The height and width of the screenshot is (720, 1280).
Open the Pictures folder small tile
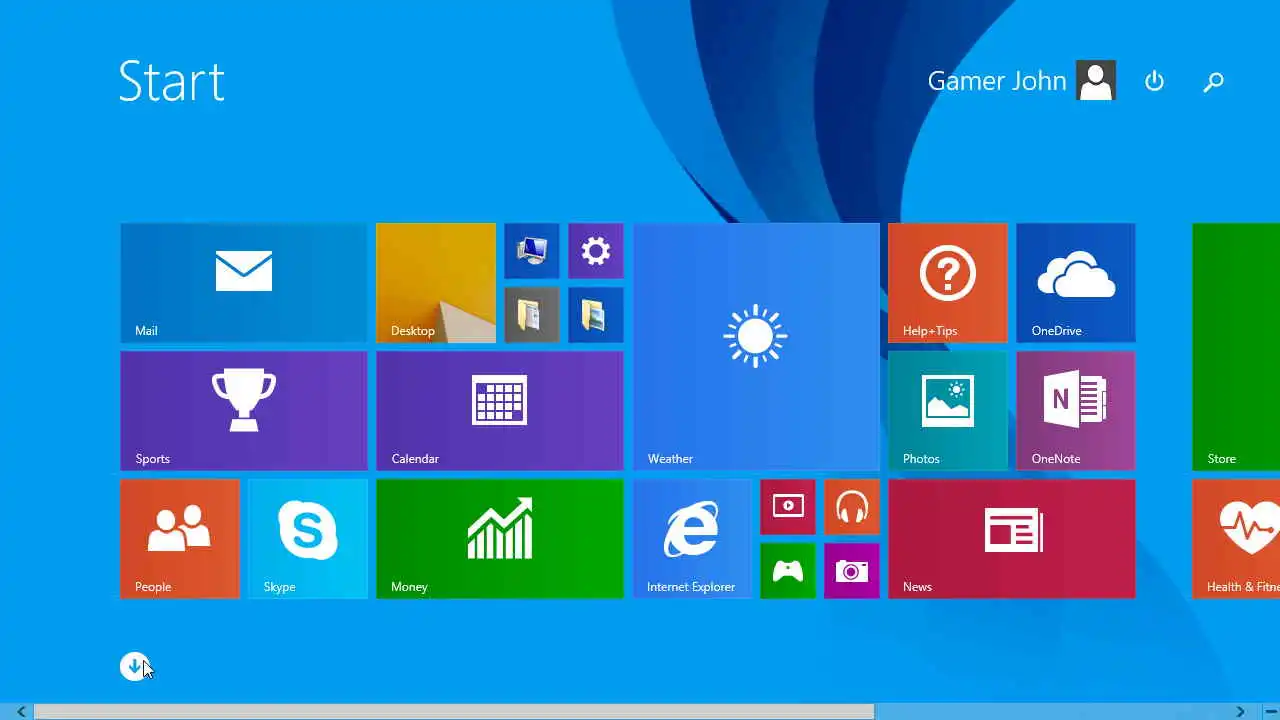(596, 315)
